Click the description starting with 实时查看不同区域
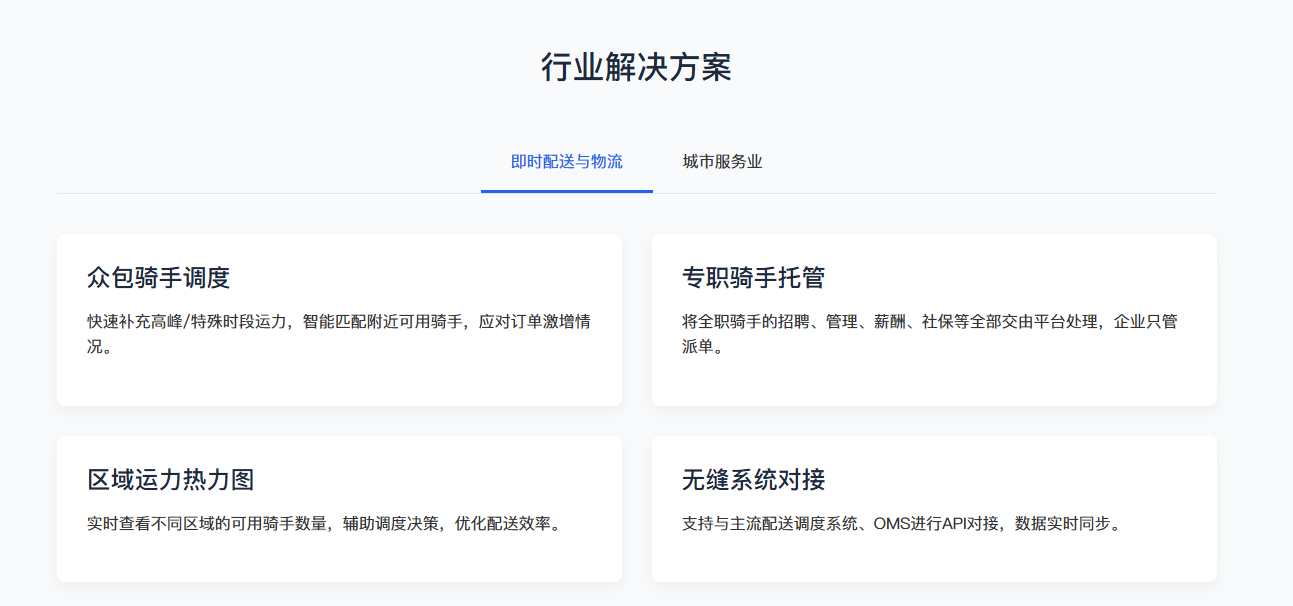Screen dimensions: 1293x606 (324, 524)
